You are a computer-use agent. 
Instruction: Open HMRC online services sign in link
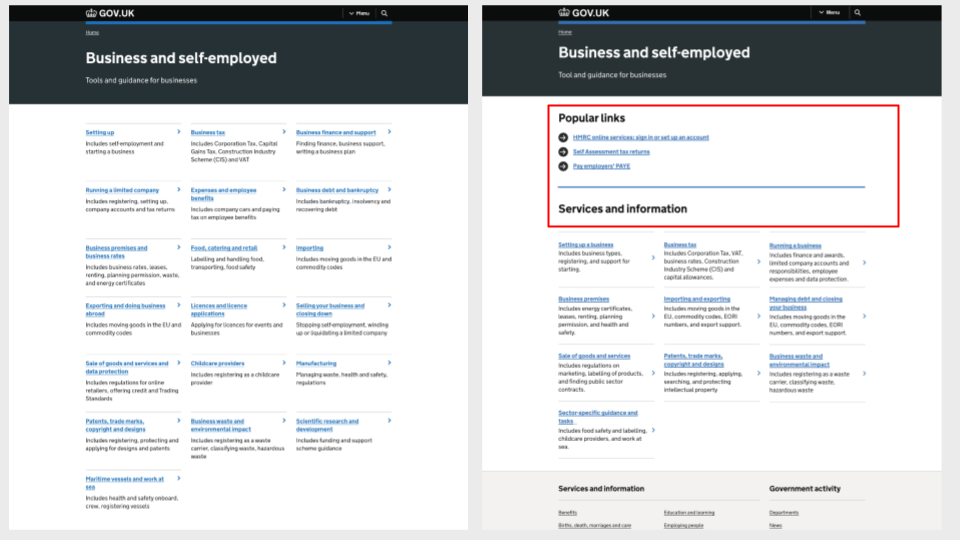click(x=640, y=138)
